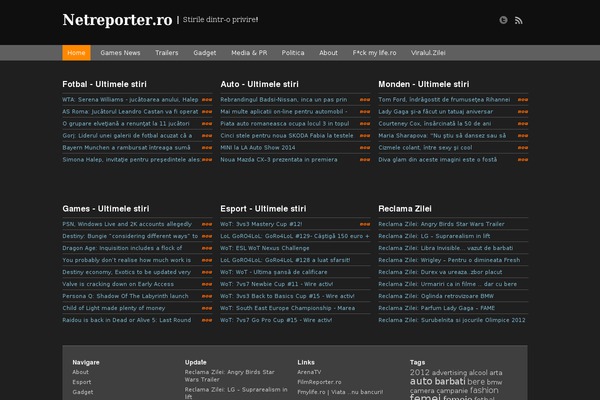Click 'new' badge beside AS Roma Leandro Castan

click(x=207, y=112)
